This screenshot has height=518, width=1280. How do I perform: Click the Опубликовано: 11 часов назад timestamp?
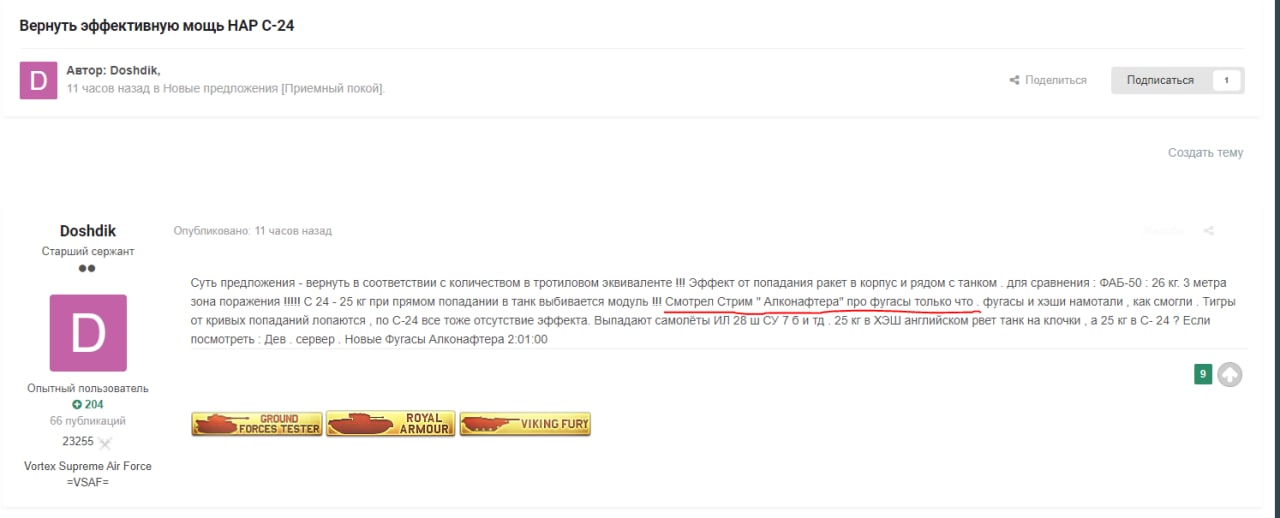[252, 231]
